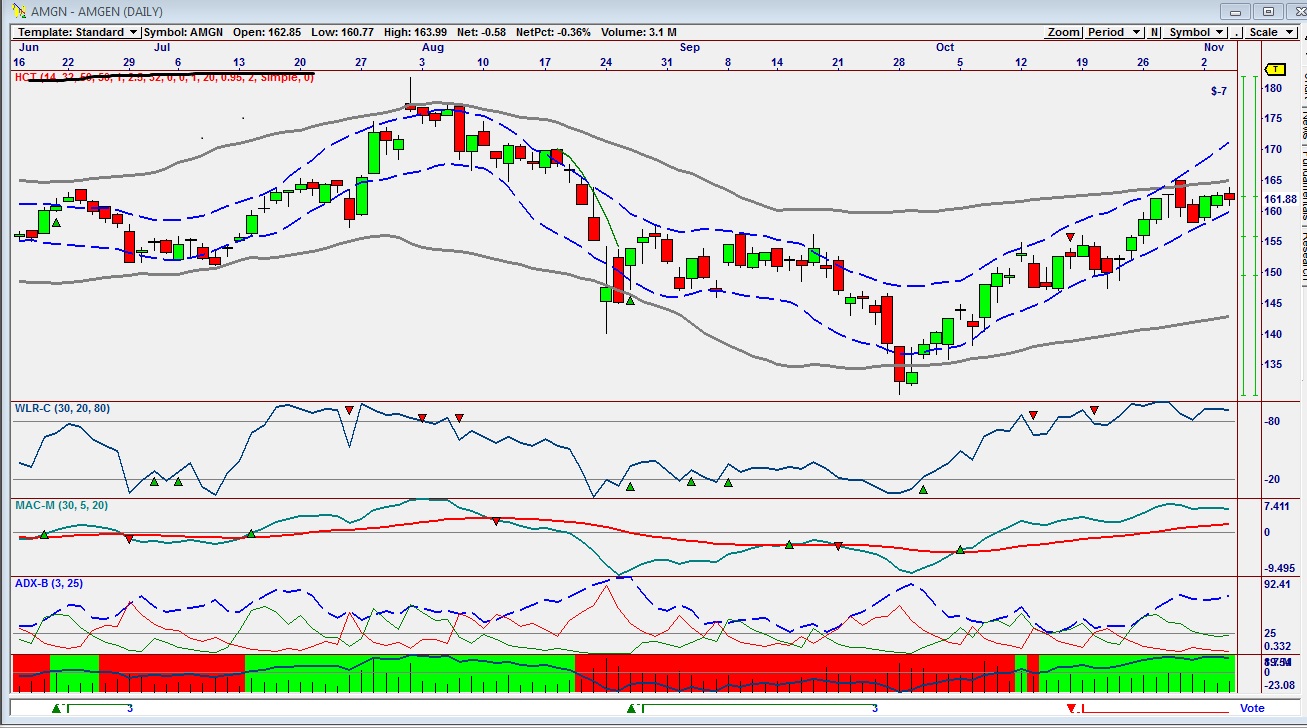1307x728 pixels.
Task: Click the Sep month label on date axis
Action: pyautogui.click(x=690, y=47)
